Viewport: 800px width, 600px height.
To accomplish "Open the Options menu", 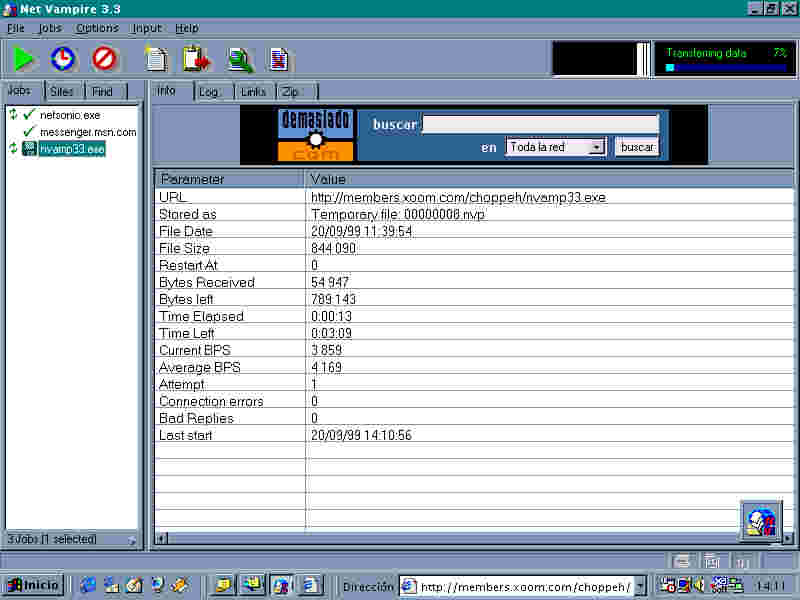I will pos(97,28).
